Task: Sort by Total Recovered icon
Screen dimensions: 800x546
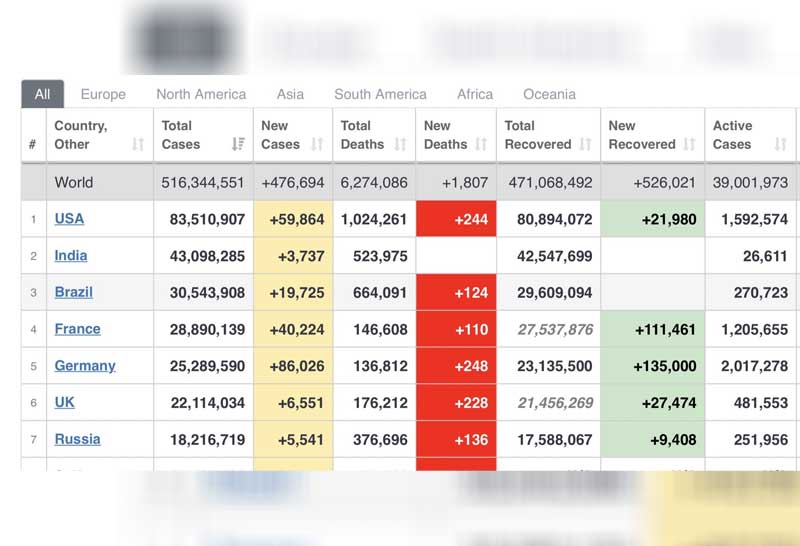Action: [x=585, y=145]
